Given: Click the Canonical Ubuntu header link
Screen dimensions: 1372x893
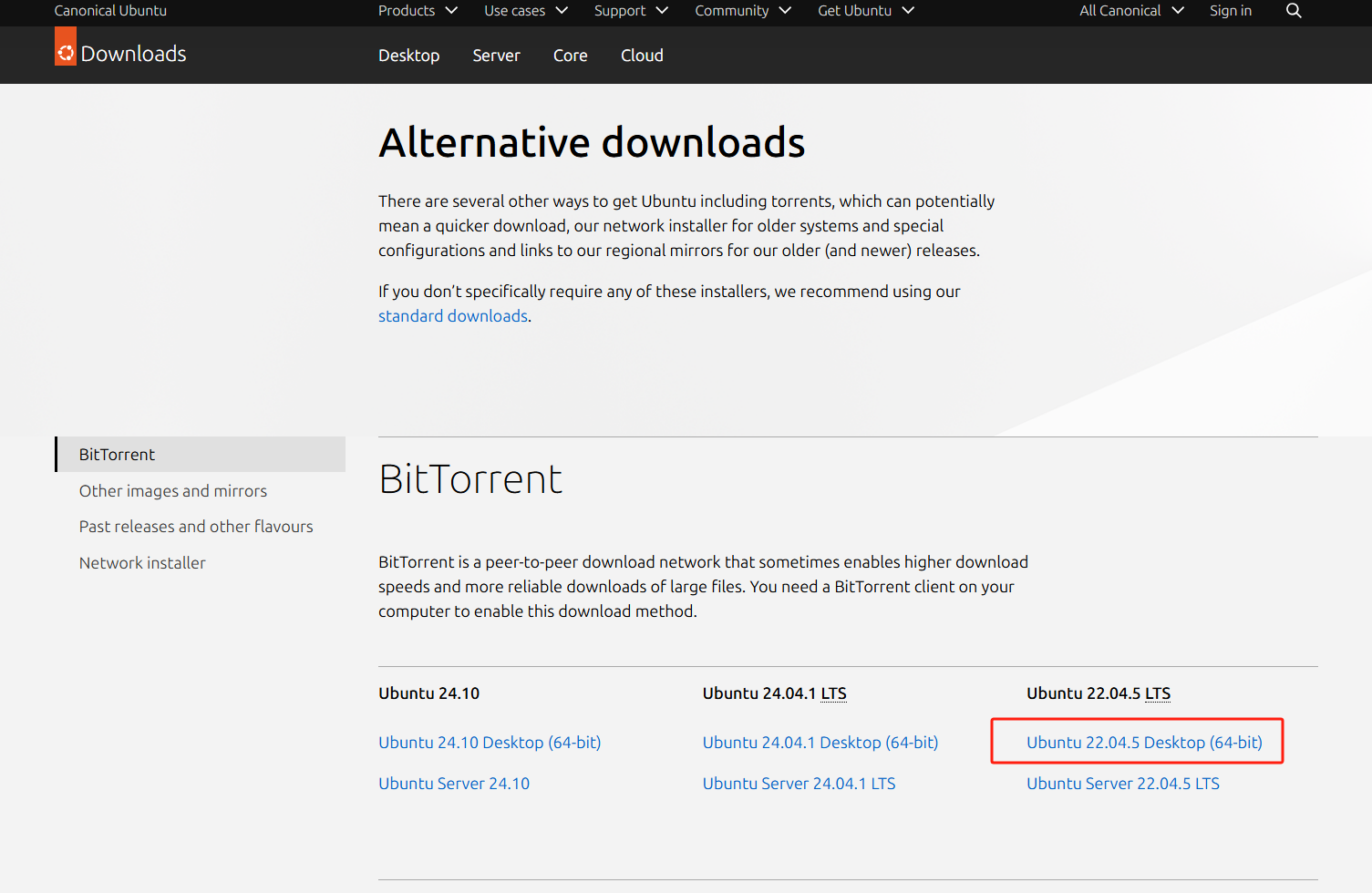Looking at the screenshot, I should 110,11.
